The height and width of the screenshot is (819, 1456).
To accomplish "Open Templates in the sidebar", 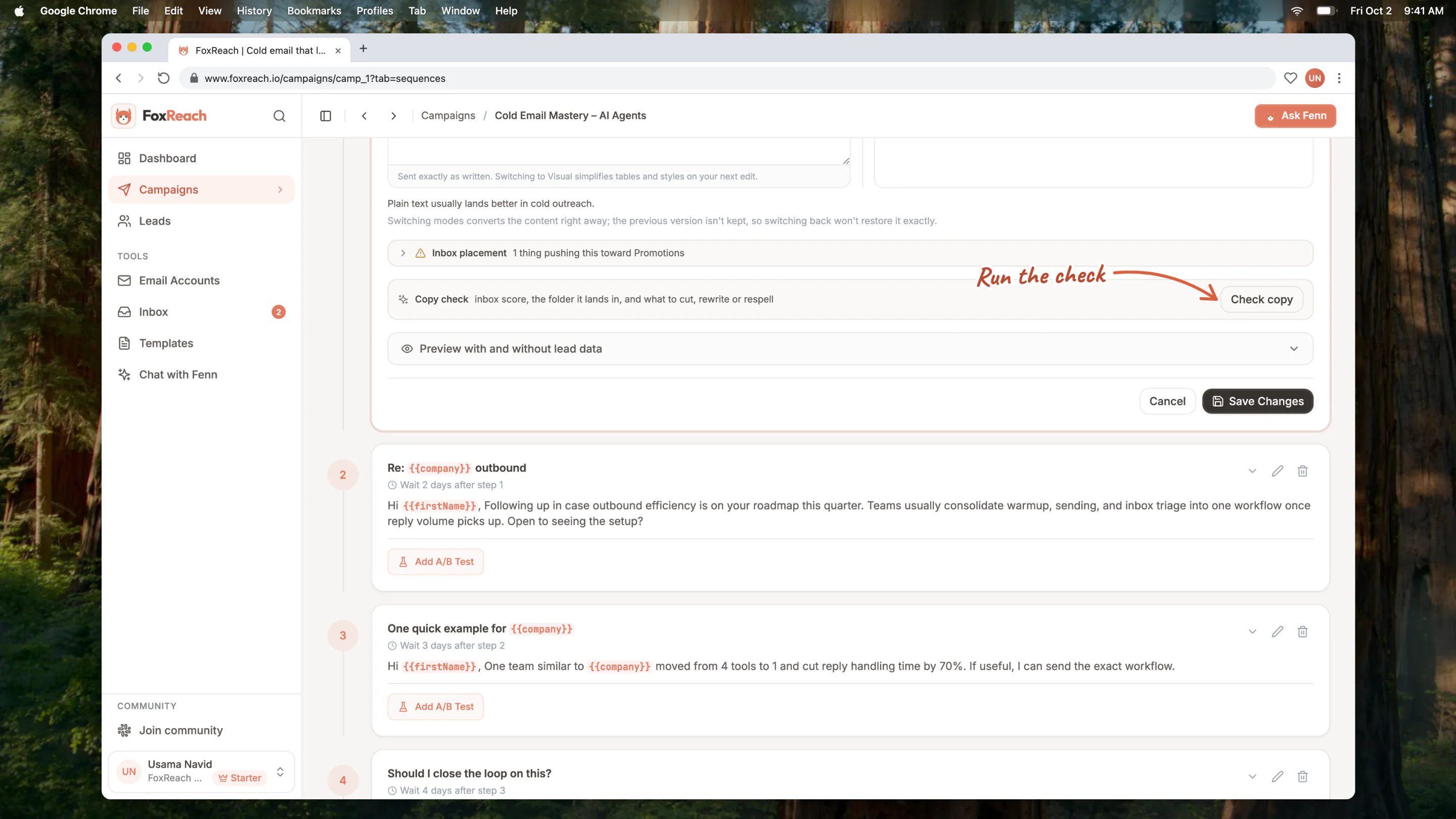I will (x=201, y=343).
